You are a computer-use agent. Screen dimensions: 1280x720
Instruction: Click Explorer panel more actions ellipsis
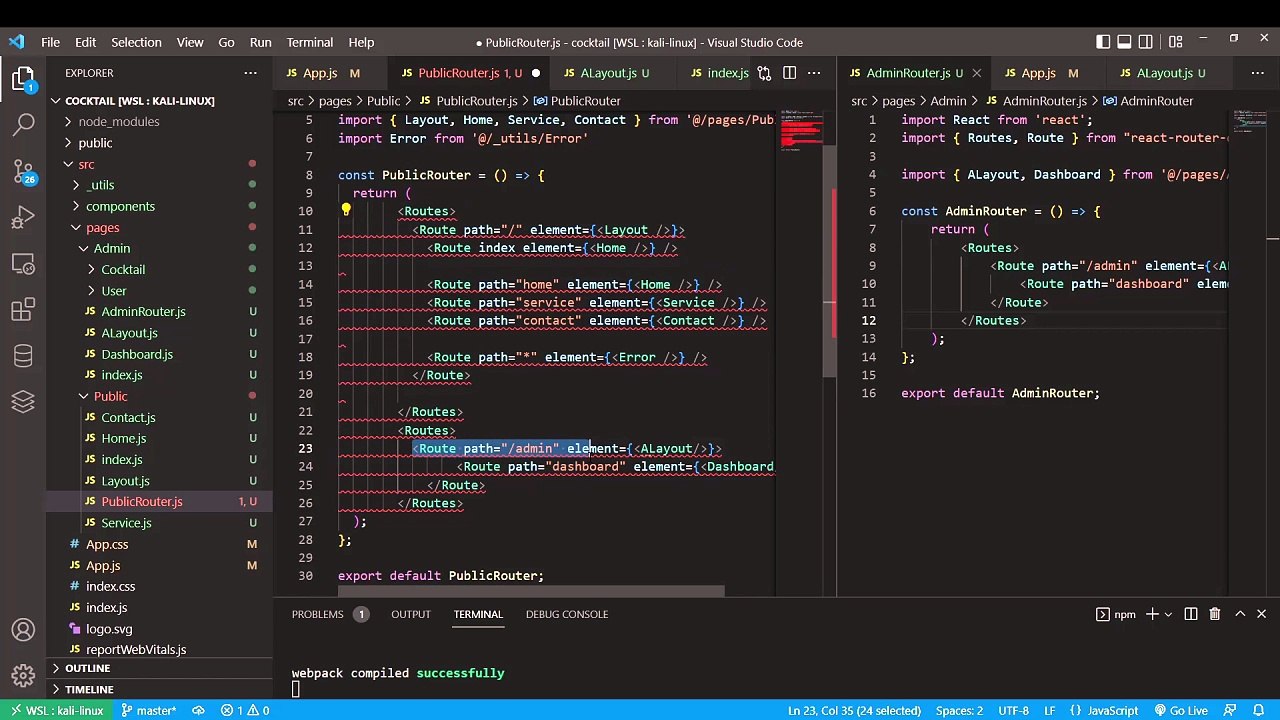[250, 73]
